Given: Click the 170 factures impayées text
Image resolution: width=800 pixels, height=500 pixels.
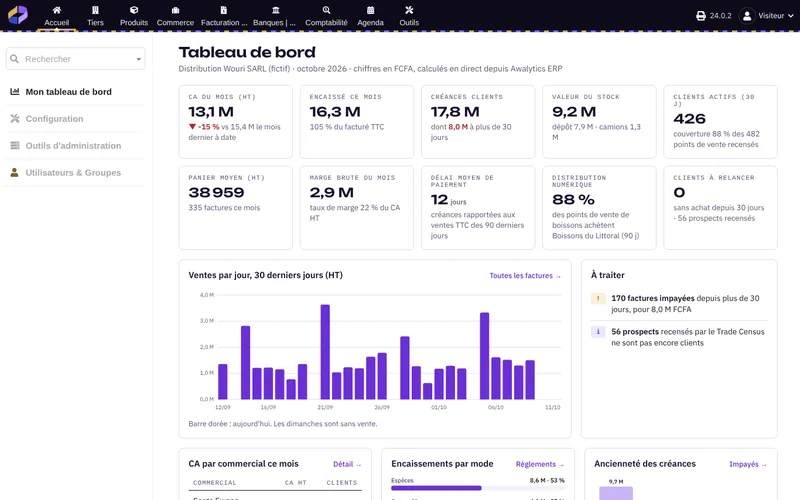Looking at the screenshot, I should tap(653, 298).
